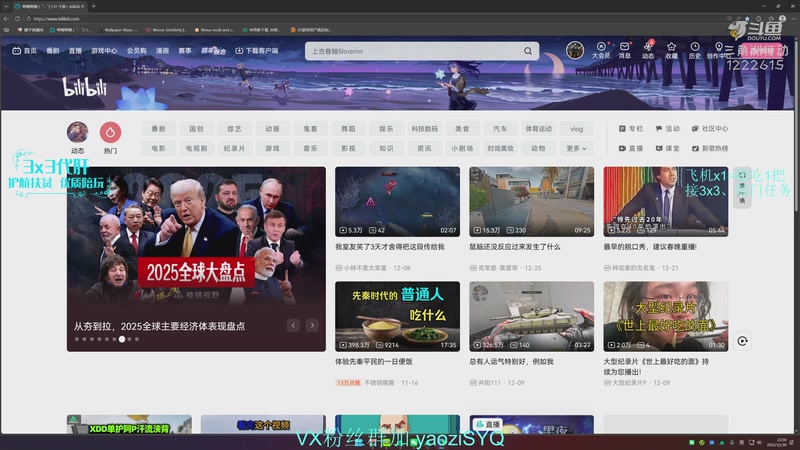Select the last carousel dot
800x450 pixels.
(137, 339)
